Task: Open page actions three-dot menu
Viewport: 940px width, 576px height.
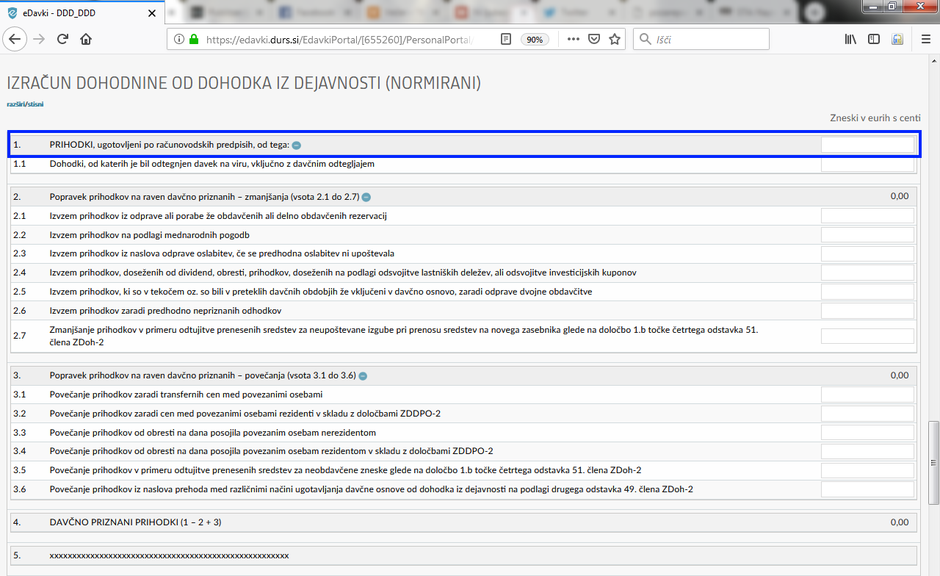Action: pyautogui.click(x=573, y=39)
